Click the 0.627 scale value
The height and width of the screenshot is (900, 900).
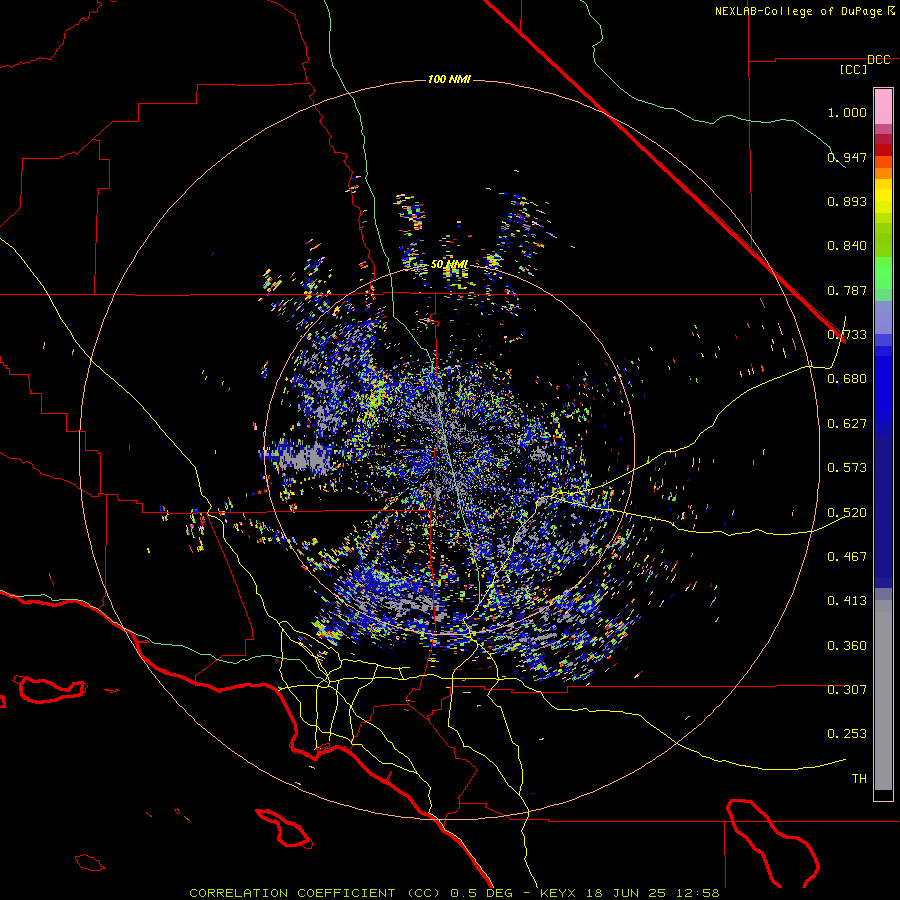[847, 424]
